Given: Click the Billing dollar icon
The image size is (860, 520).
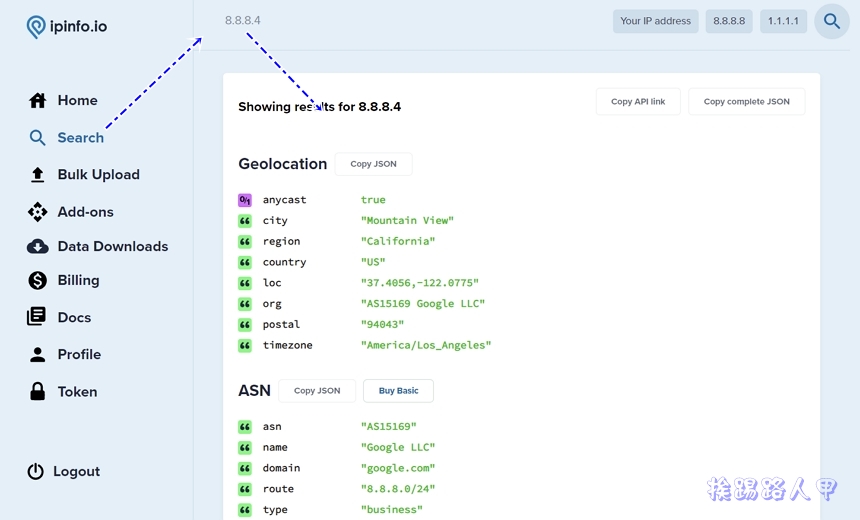Looking at the screenshot, I should tap(38, 281).
